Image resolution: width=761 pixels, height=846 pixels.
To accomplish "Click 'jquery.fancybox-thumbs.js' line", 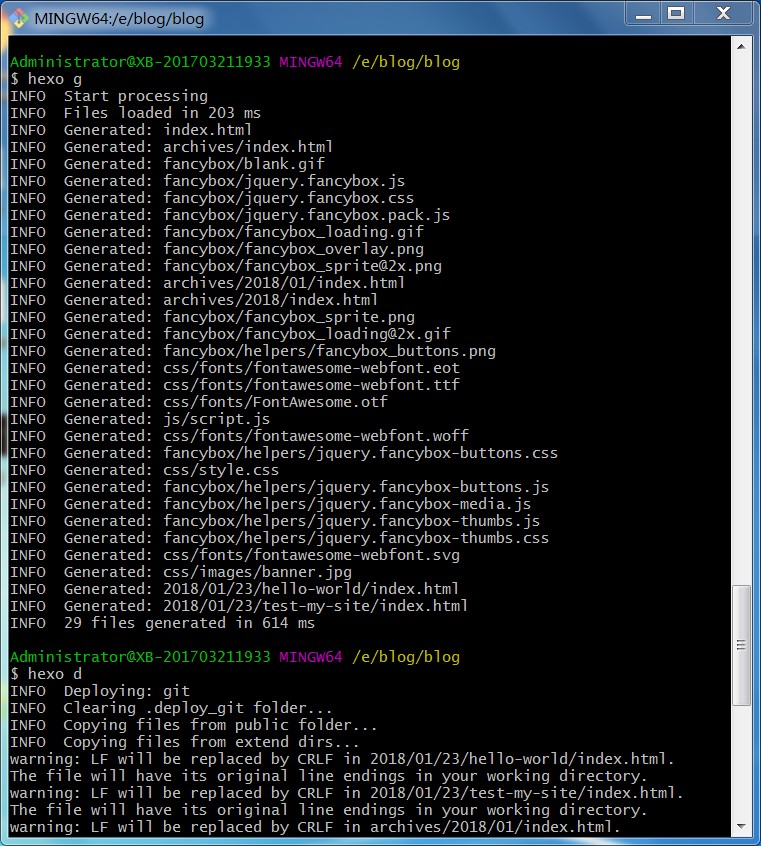I will [275, 521].
